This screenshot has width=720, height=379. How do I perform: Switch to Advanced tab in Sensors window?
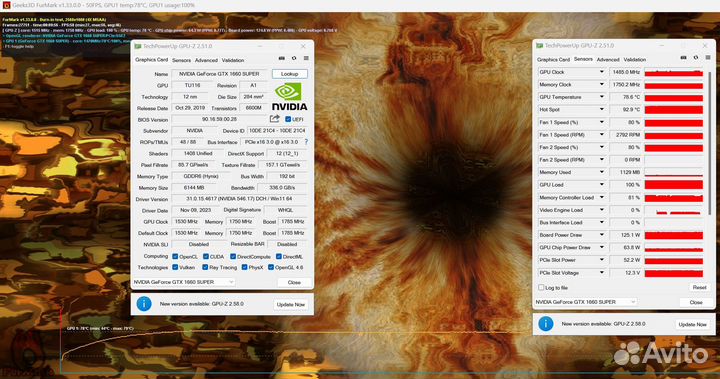point(608,60)
